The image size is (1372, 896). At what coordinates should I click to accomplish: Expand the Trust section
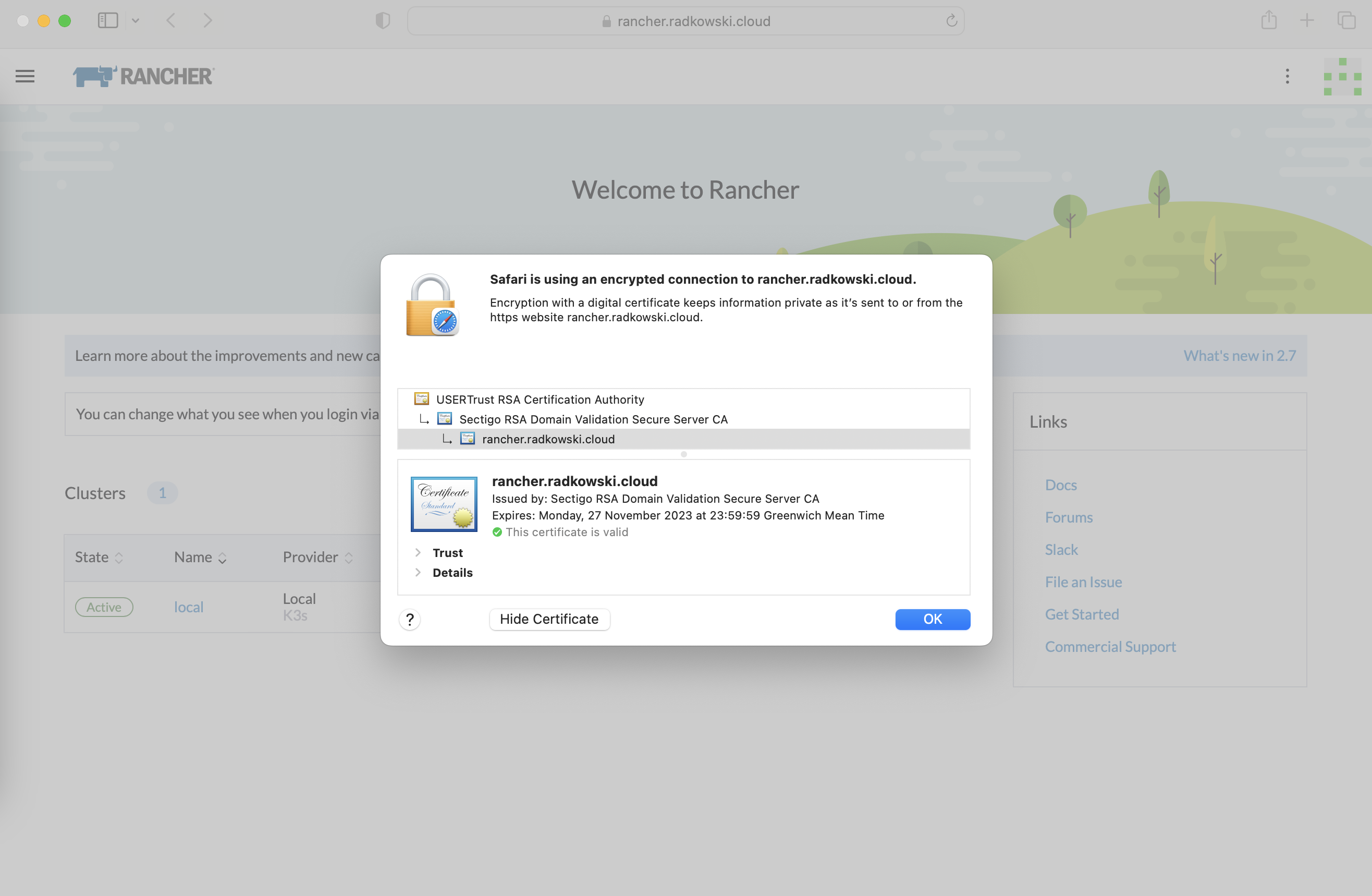418,553
